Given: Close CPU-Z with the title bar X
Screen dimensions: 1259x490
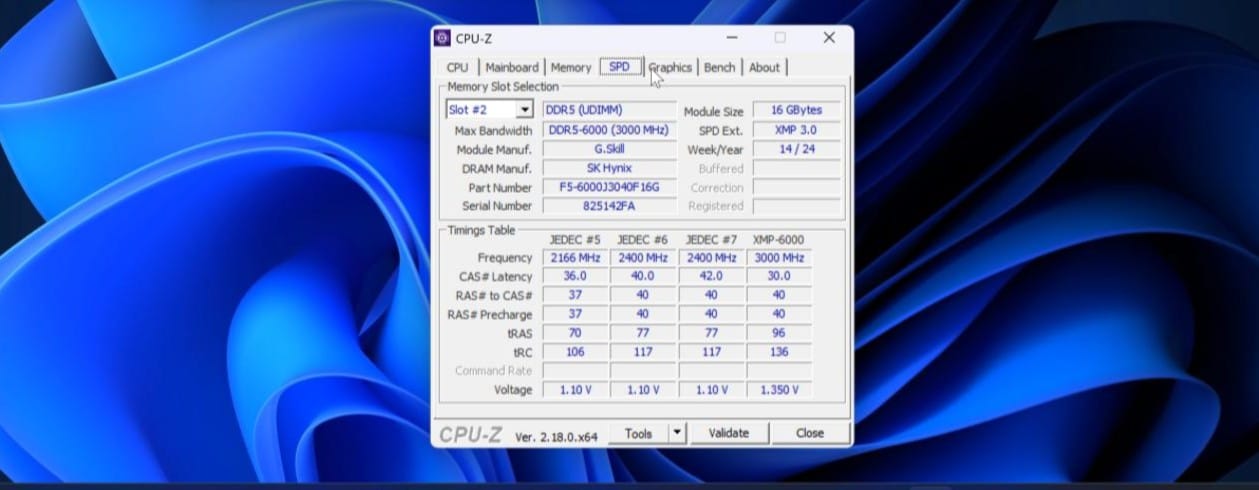Looking at the screenshot, I should pyautogui.click(x=829, y=38).
